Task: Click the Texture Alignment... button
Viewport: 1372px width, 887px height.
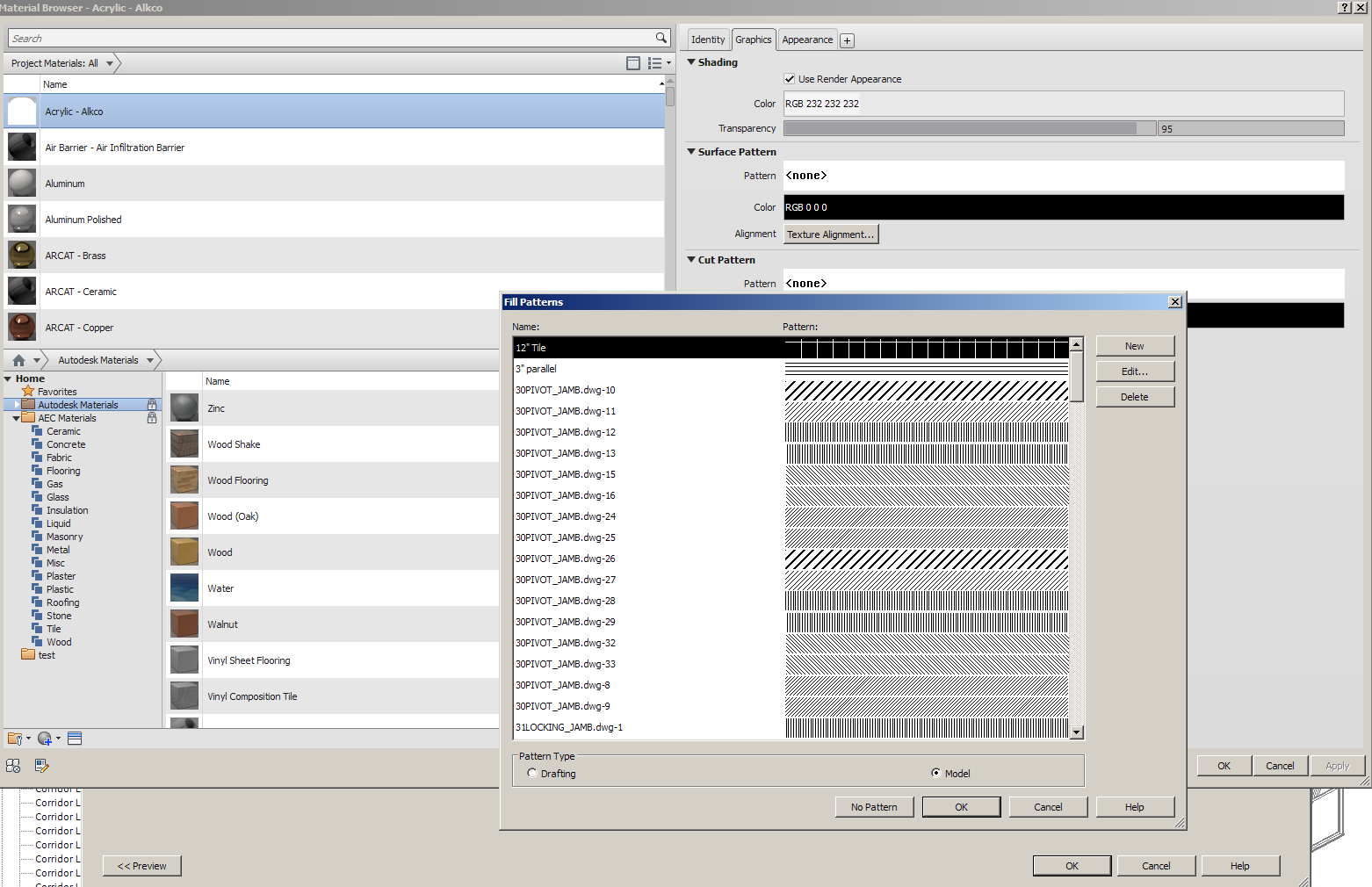Action: pyautogui.click(x=831, y=234)
